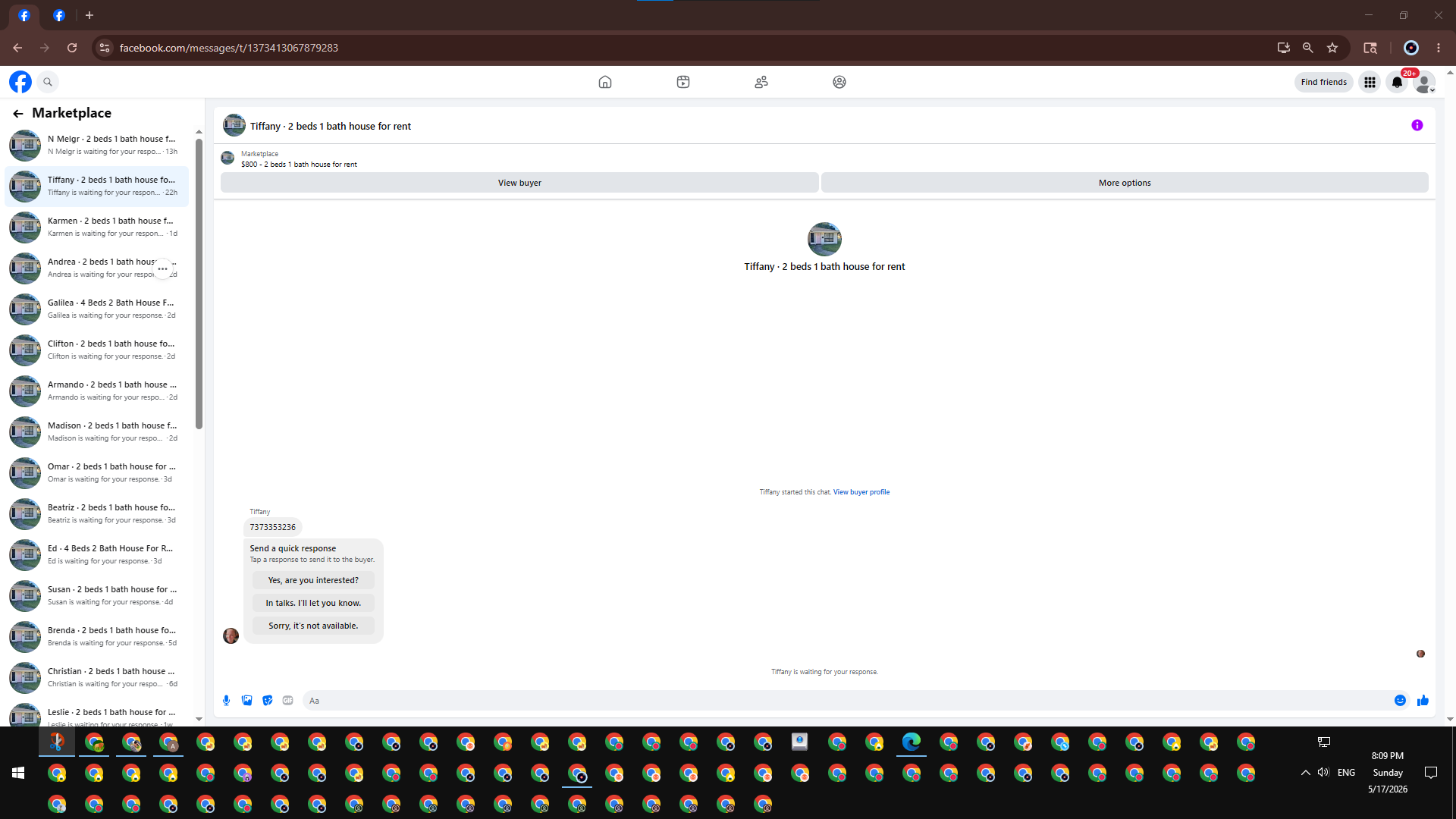Show hidden system tray icons
The image size is (1456, 819).
tap(1305, 773)
